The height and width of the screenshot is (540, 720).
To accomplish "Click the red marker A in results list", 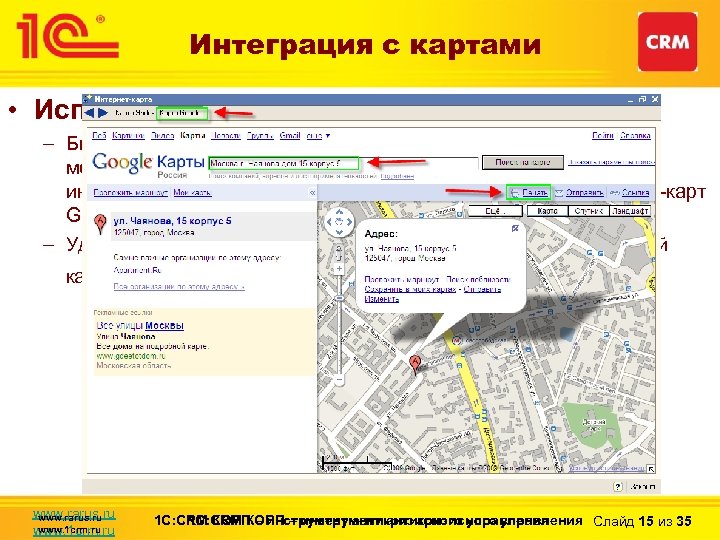I will [100, 225].
